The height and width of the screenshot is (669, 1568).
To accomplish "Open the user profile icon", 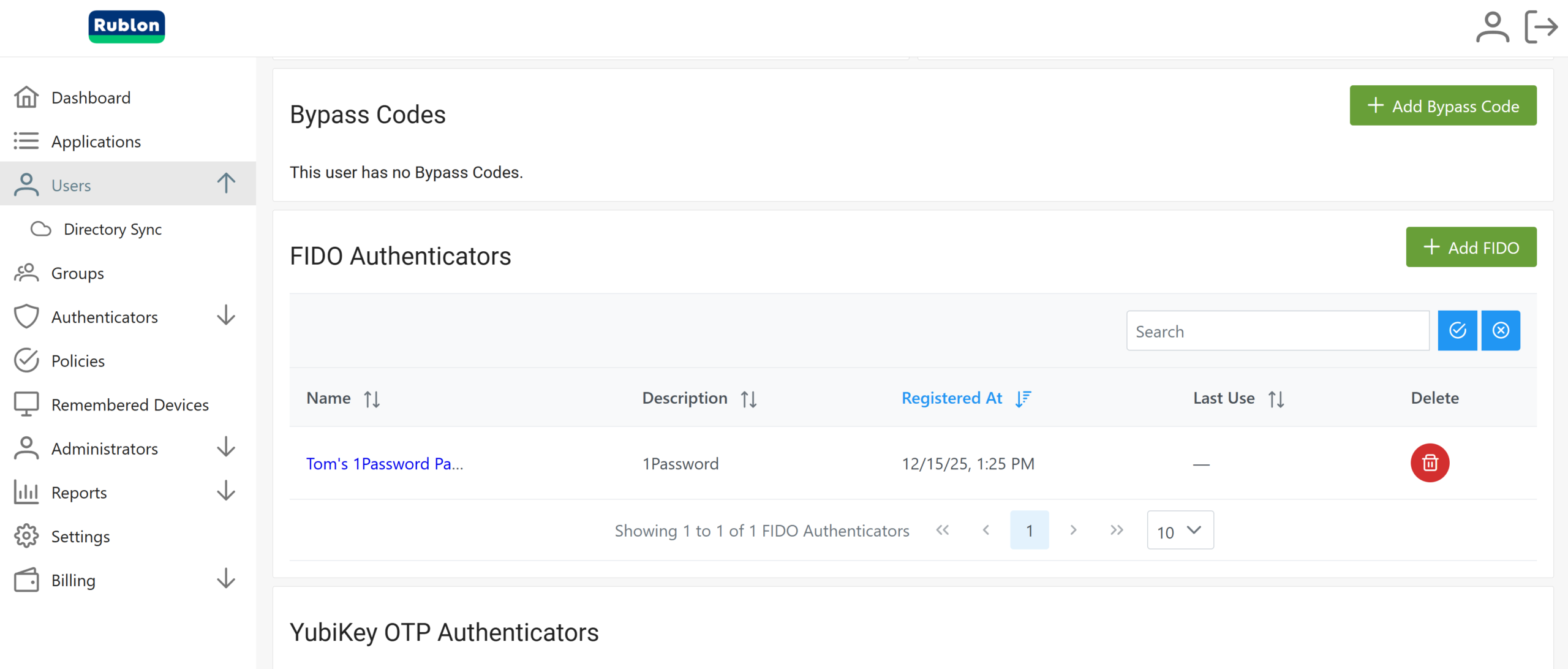I will (1492, 28).
